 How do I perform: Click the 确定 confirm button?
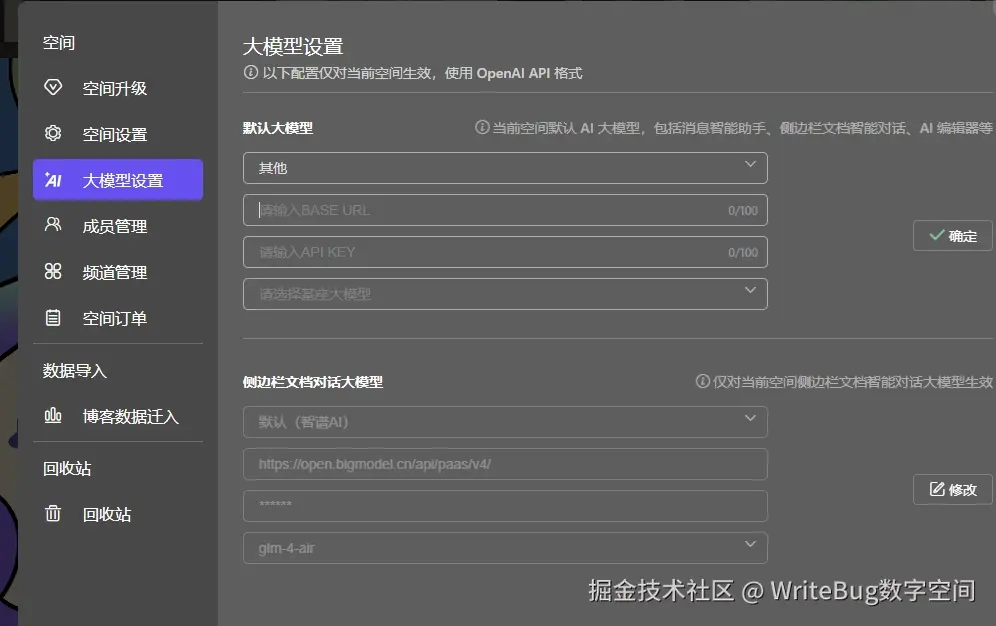[952, 235]
